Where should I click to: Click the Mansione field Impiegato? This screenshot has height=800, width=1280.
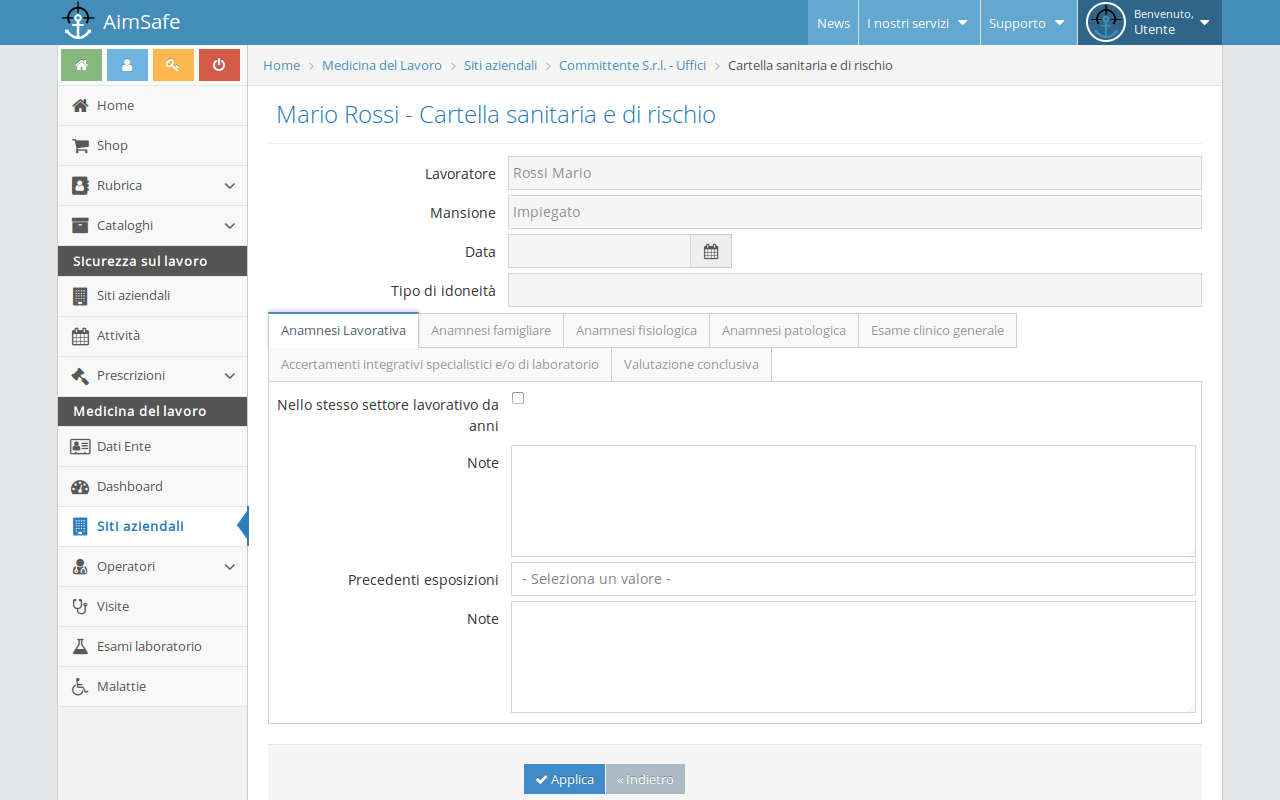(855, 212)
